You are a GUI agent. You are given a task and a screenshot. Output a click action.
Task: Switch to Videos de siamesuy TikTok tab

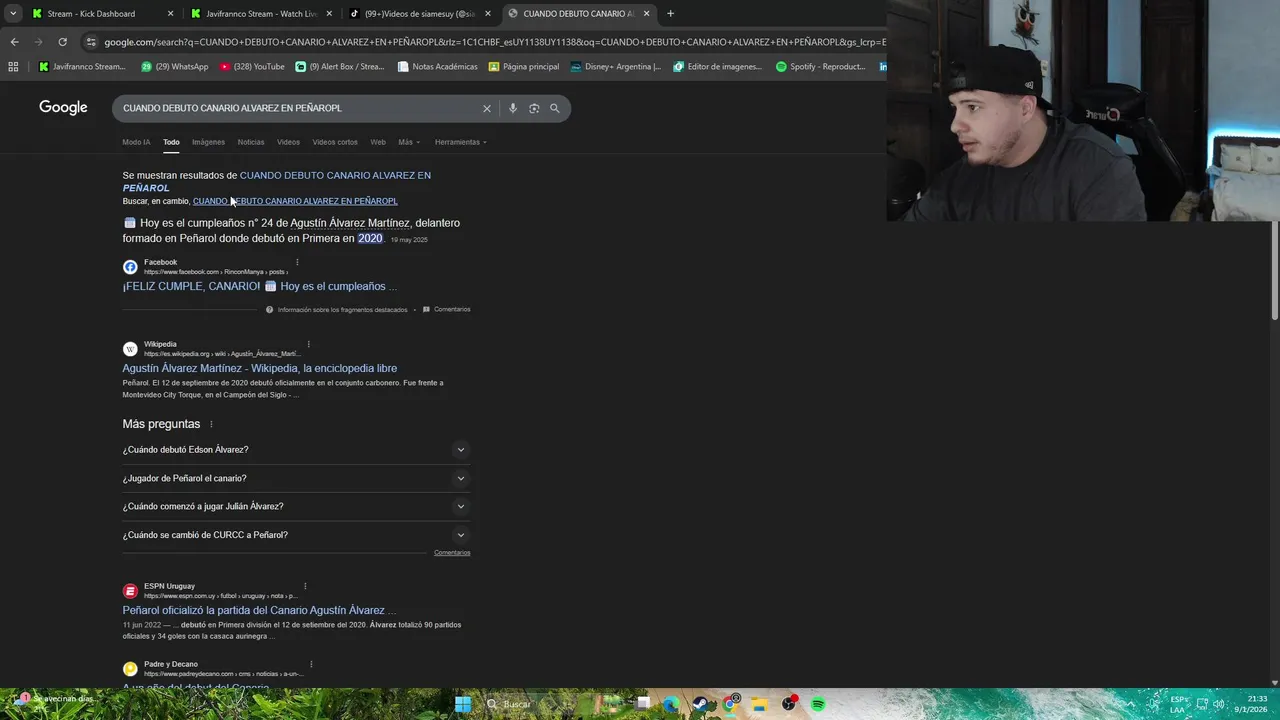point(420,14)
